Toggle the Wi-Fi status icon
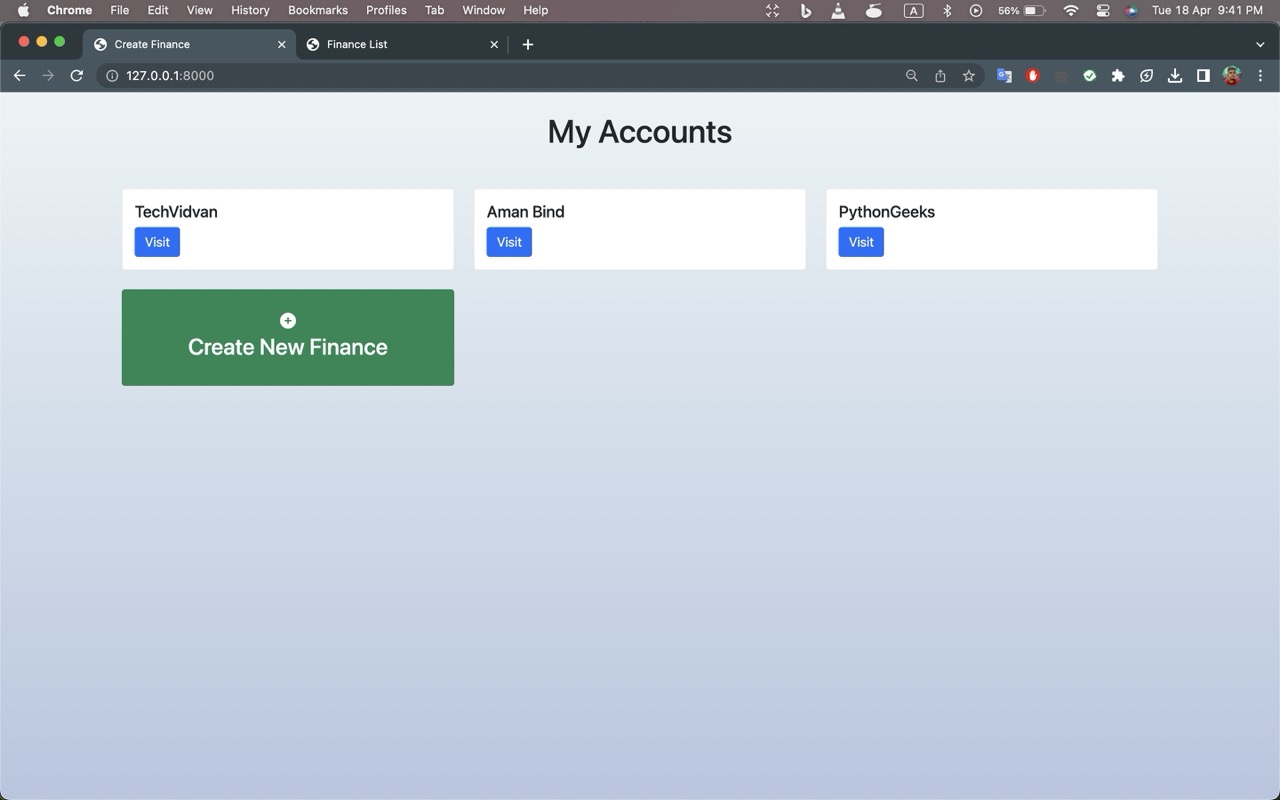The height and width of the screenshot is (800, 1280). [1070, 10]
